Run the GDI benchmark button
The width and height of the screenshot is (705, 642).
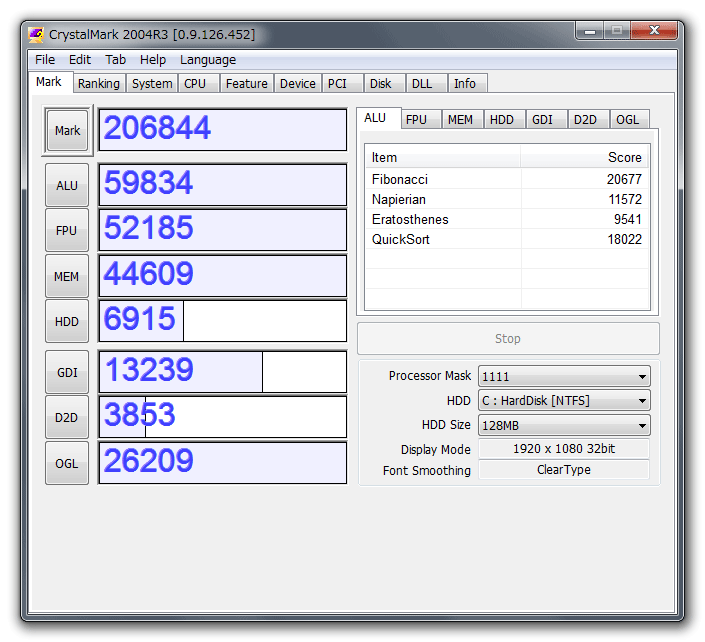coord(67,372)
